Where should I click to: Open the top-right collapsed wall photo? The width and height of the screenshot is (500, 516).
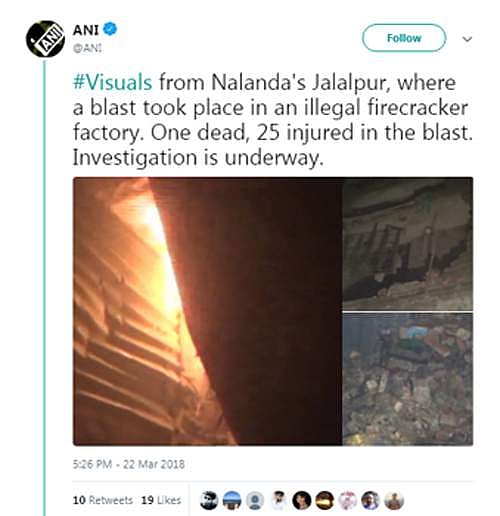(408, 244)
